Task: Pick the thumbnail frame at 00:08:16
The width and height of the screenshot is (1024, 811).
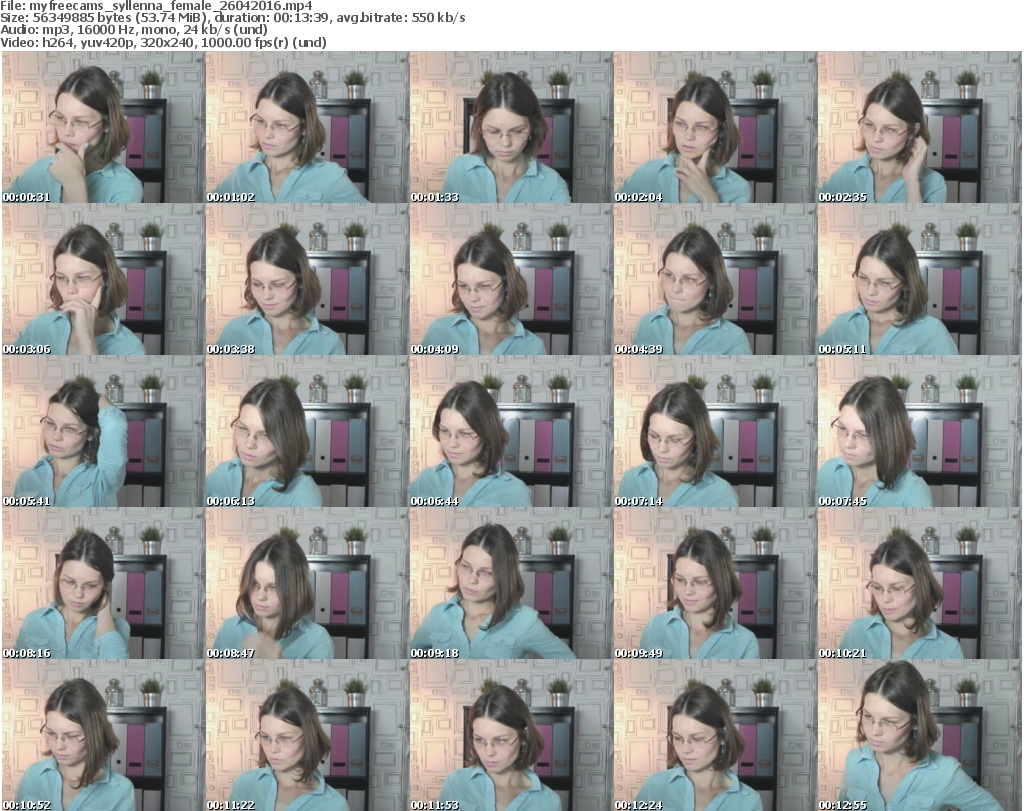Action: tap(103, 584)
